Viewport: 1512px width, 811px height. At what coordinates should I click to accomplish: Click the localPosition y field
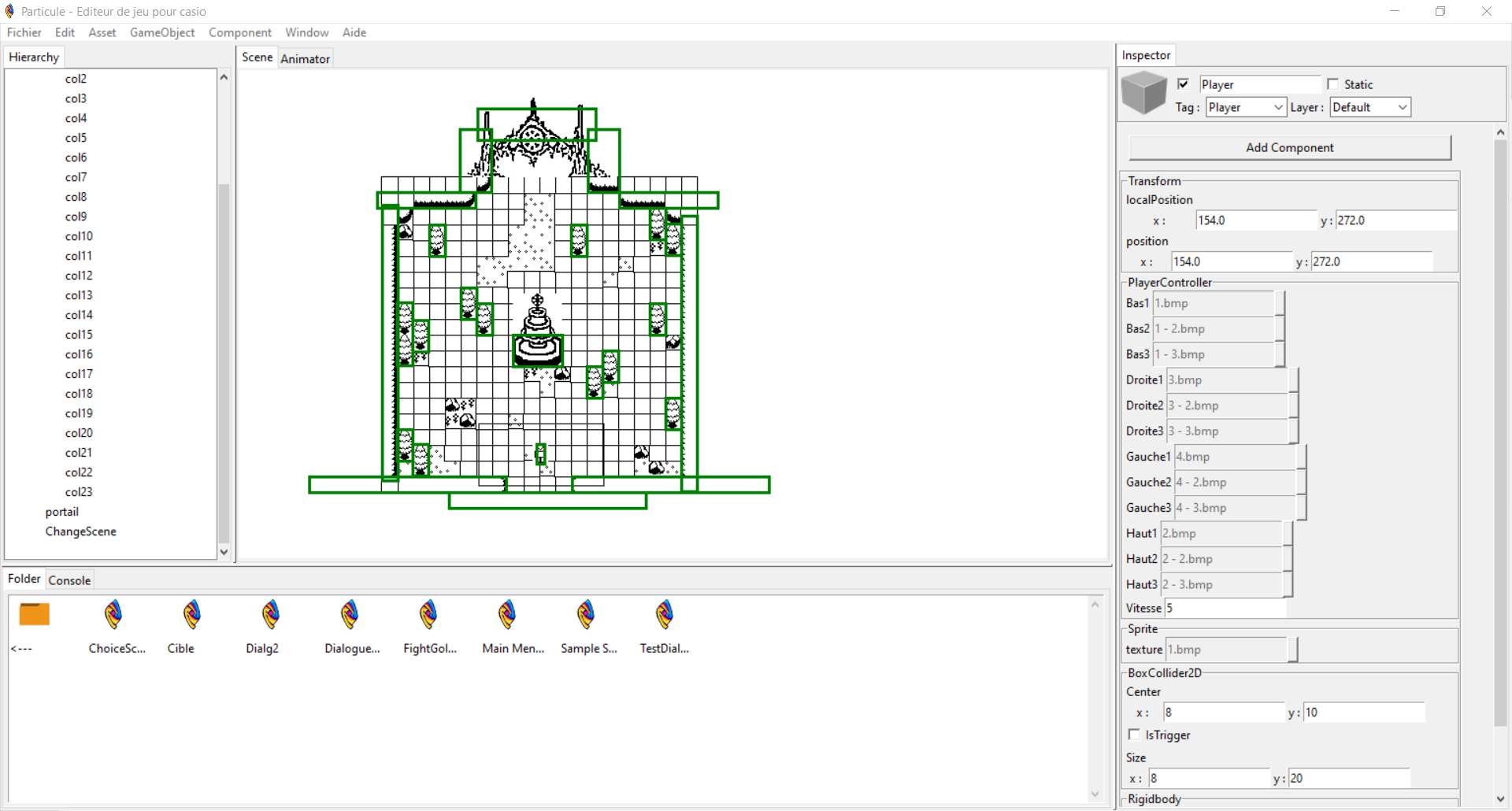1396,220
